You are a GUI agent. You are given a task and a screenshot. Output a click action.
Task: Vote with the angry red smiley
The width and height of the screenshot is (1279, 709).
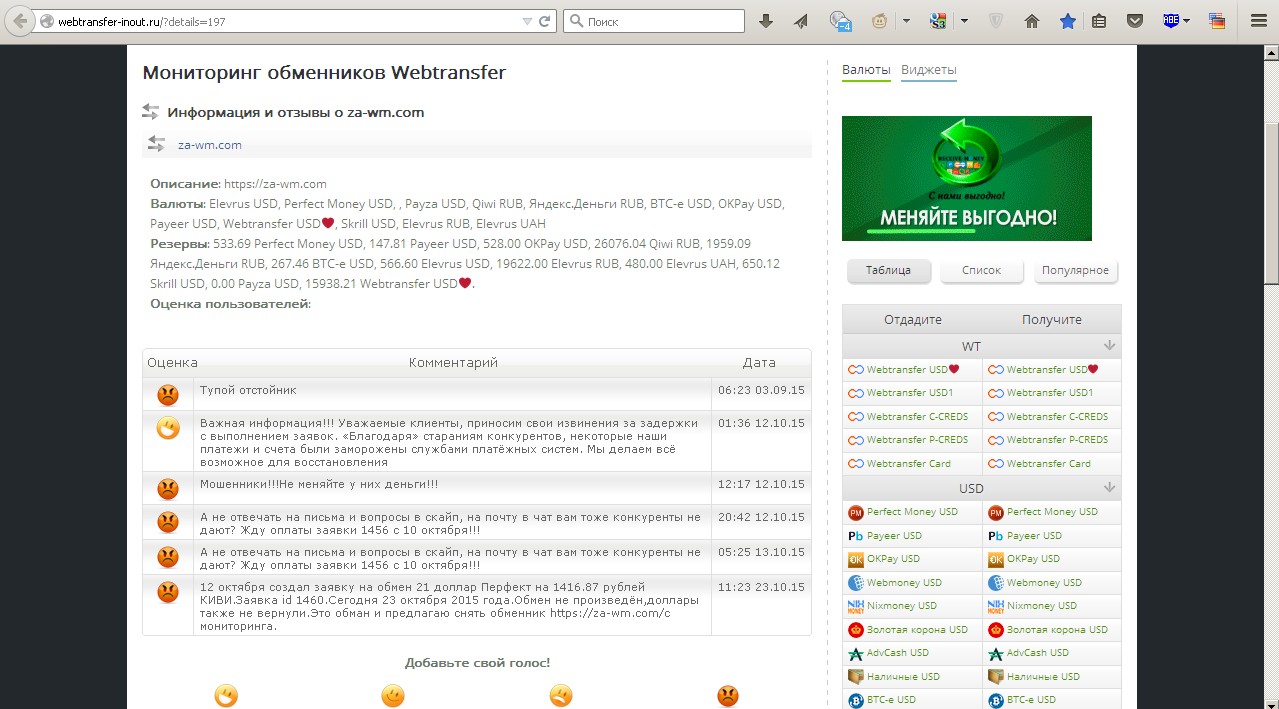click(728, 695)
